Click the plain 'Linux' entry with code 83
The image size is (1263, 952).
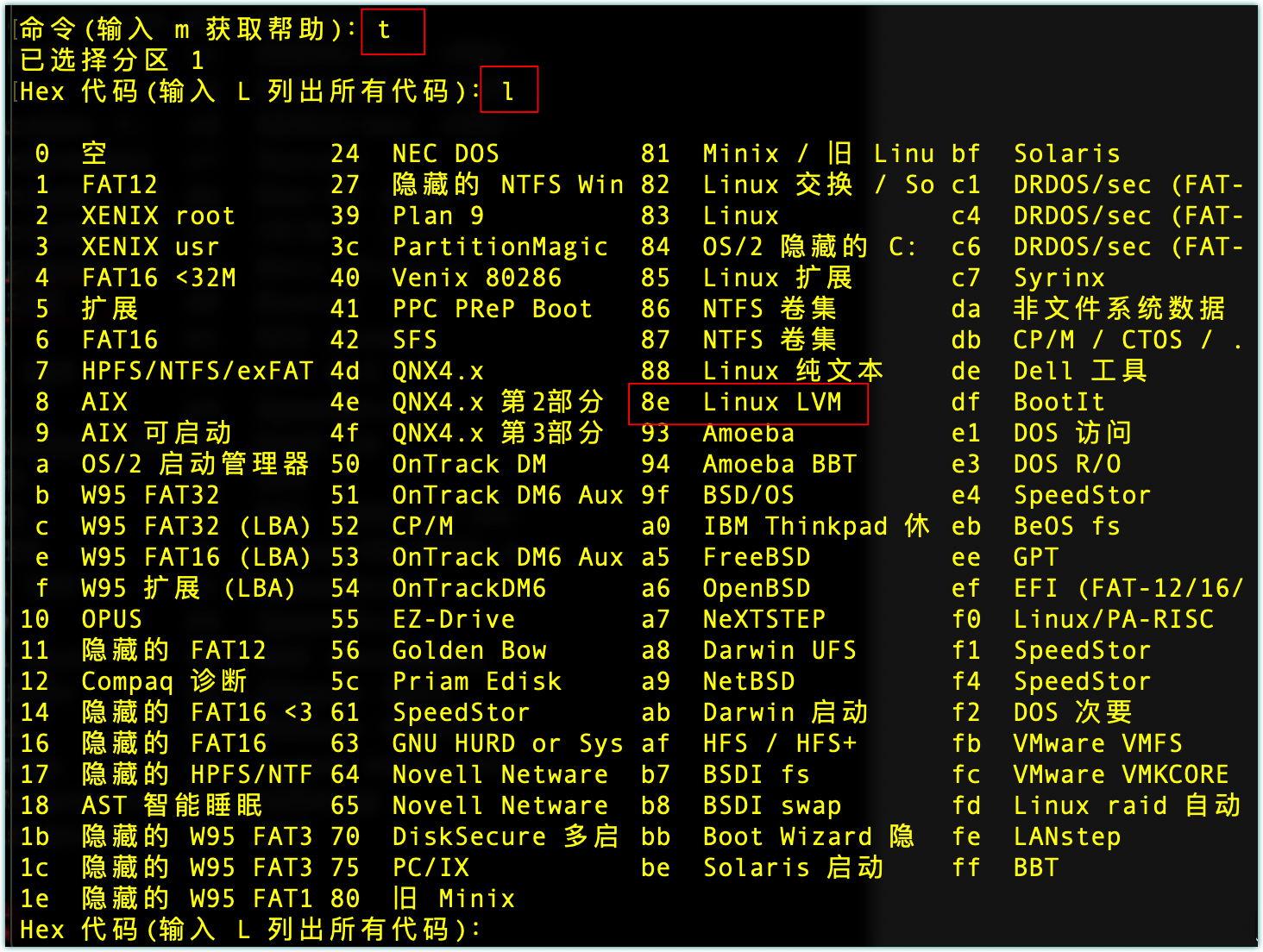point(741,216)
